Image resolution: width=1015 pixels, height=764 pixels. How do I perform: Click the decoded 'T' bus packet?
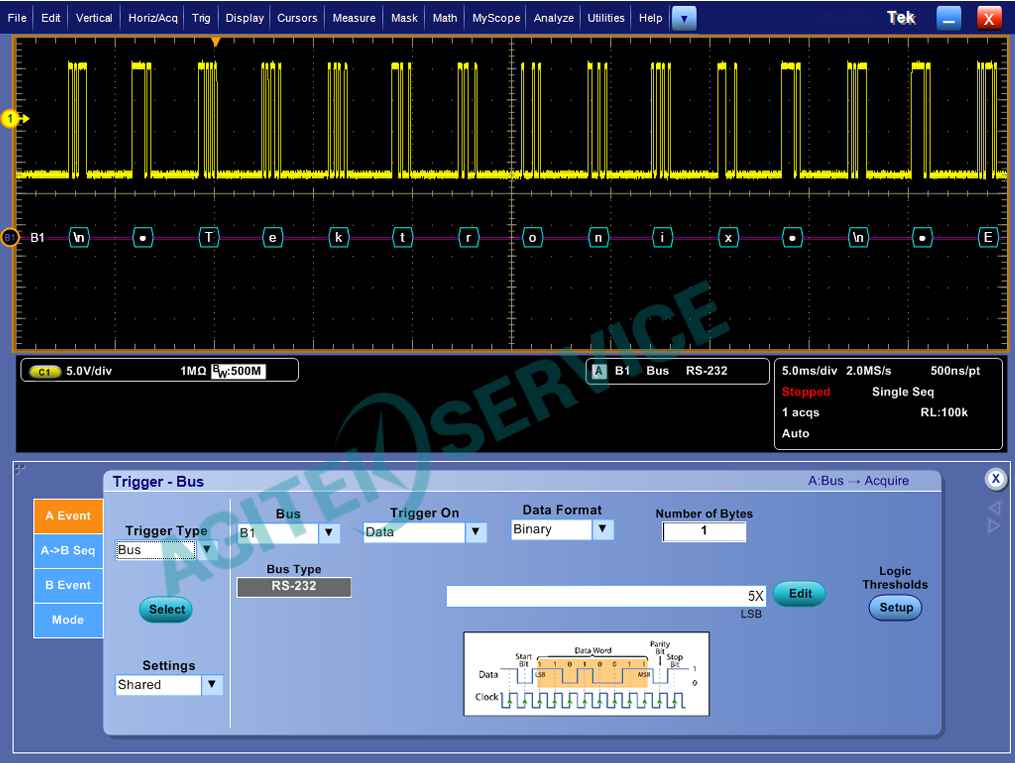(208, 238)
